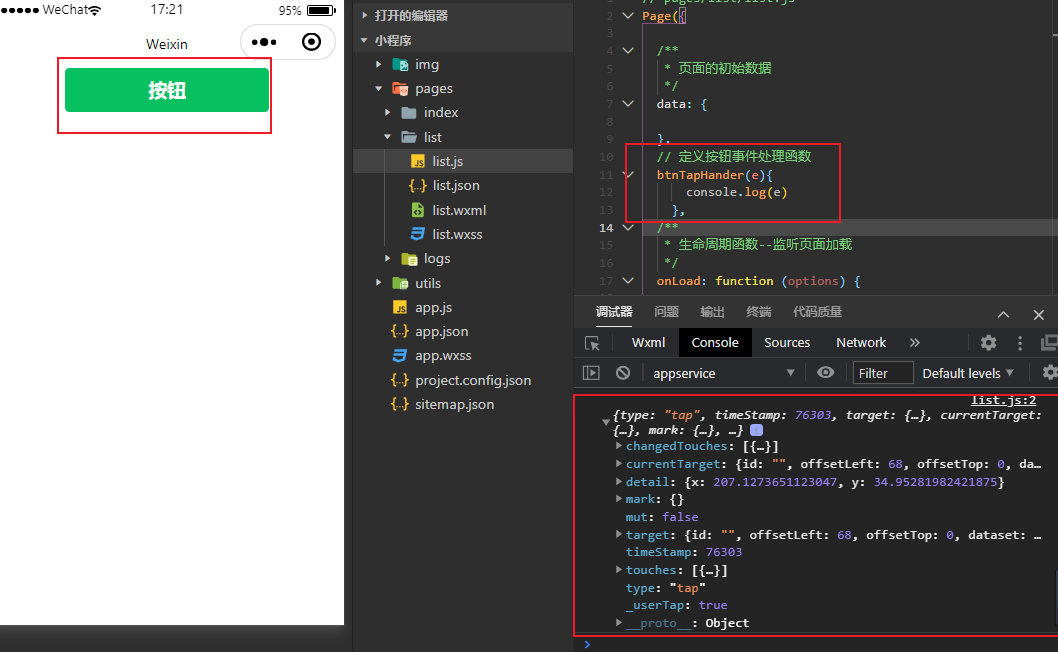Expand the touches property
The width and height of the screenshot is (1058, 652).
pos(619,570)
